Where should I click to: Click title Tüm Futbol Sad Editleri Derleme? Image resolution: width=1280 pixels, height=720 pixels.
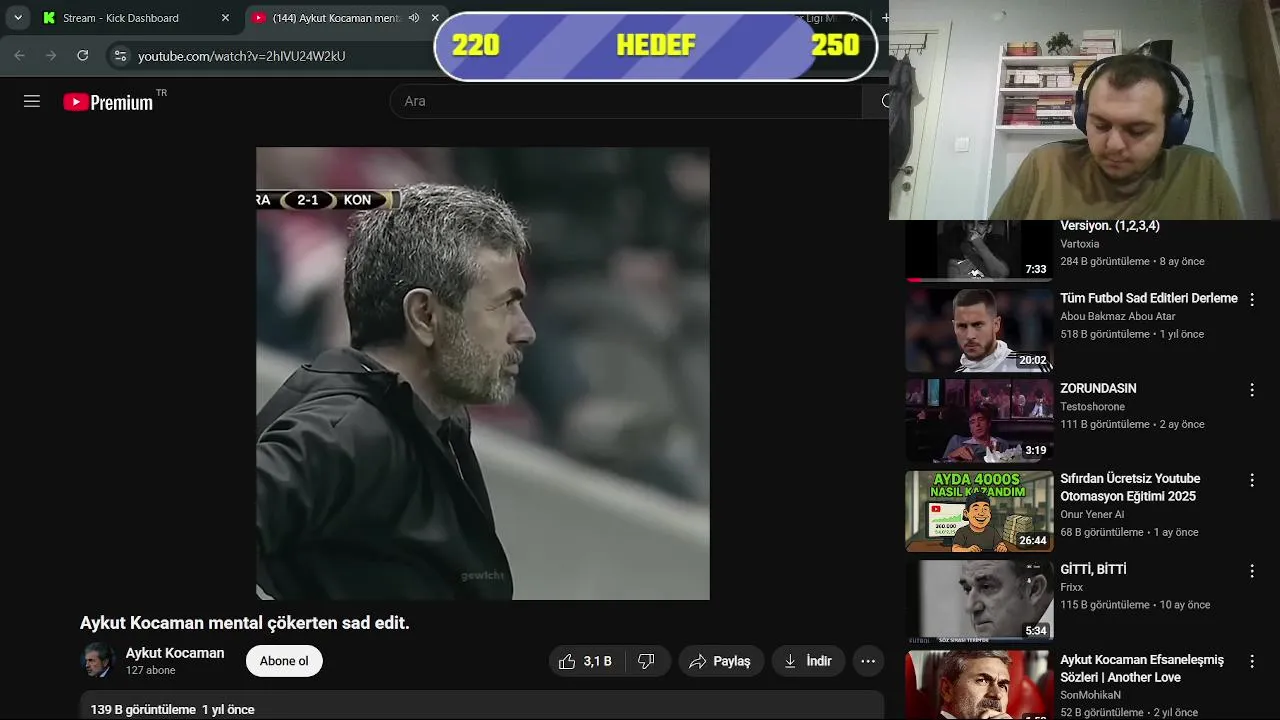[1149, 298]
